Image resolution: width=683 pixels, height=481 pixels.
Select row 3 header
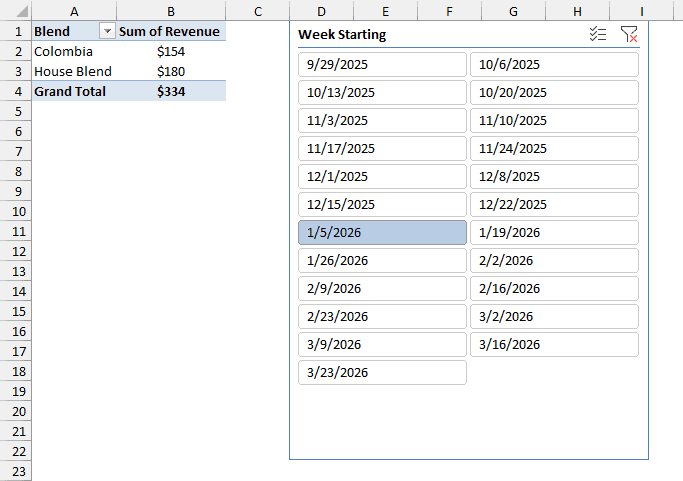pyautogui.click(x=16, y=71)
